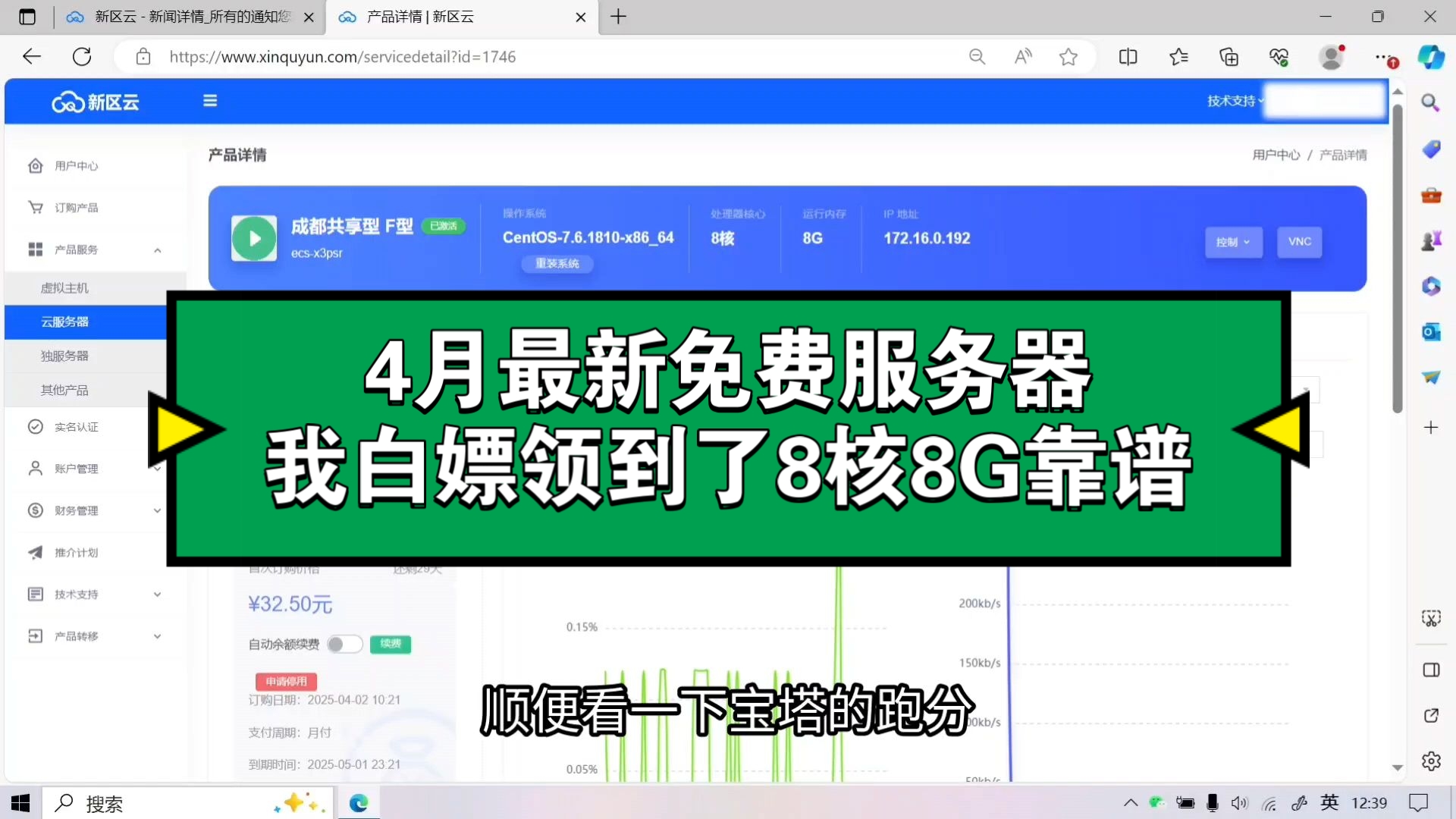Open Browser essentials heart icon
Image resolution: width=1456 pixels, height=819 pixels.
point(1279,57)
